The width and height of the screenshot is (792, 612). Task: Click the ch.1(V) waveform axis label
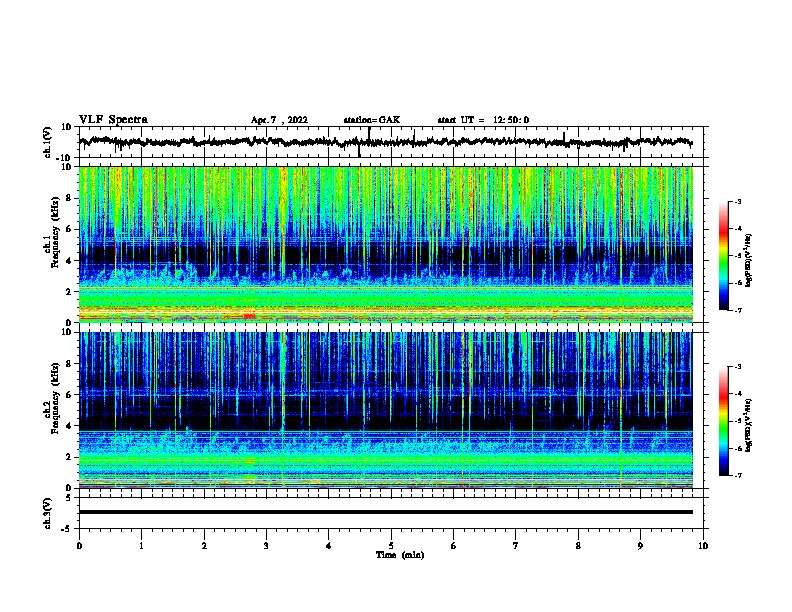(x=48, y=142)
